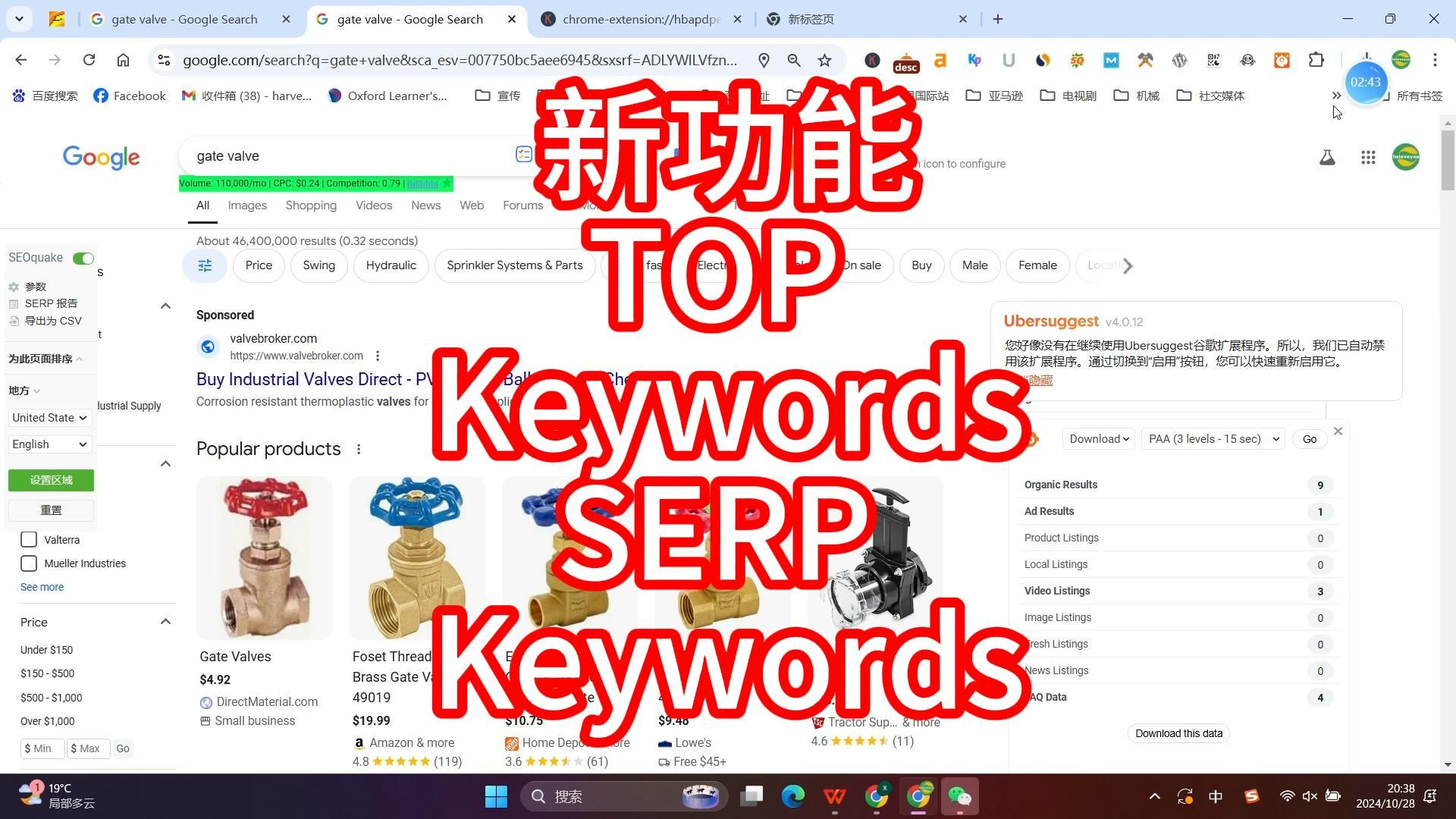This screenshot has height=819, width=1456.
Task: Click the 参数 icon in SEOquake sidebar
Action: pyautogui.click(x=14, y=287)
